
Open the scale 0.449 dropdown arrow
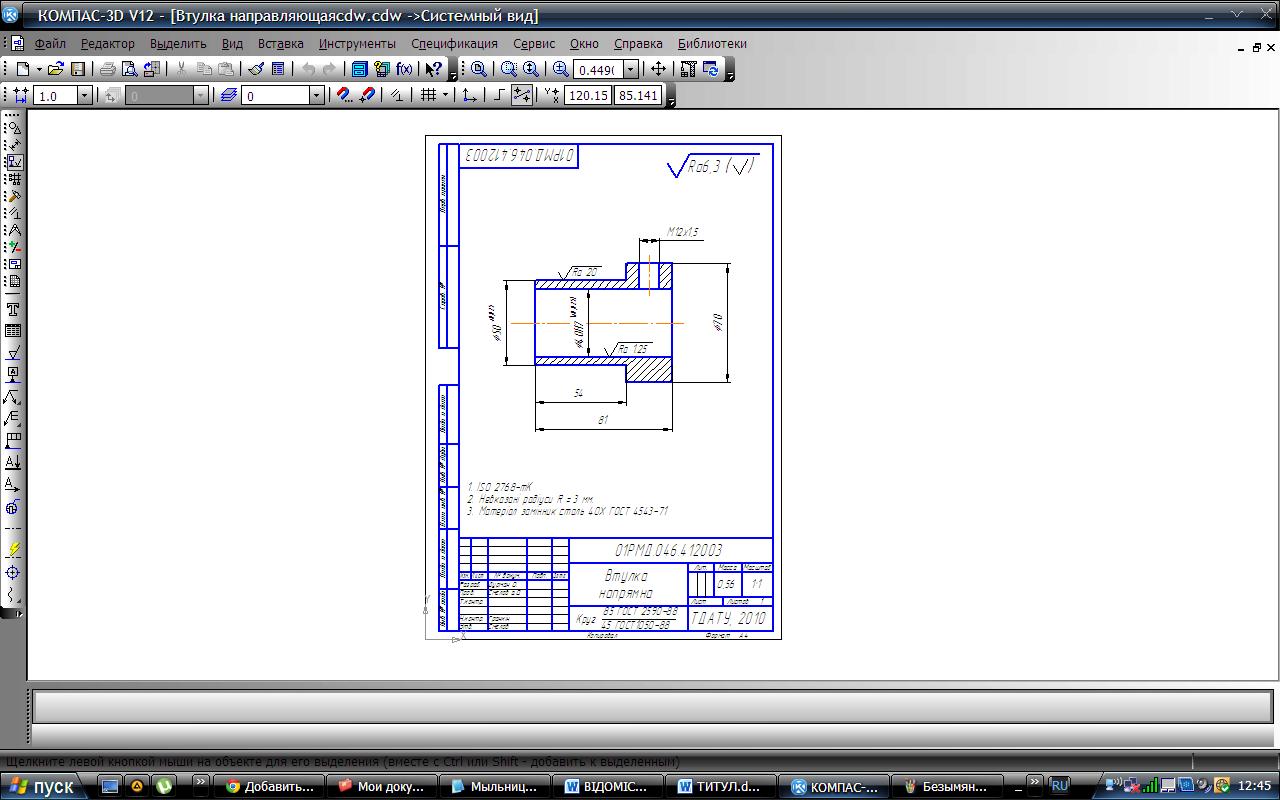click(631, 69)
